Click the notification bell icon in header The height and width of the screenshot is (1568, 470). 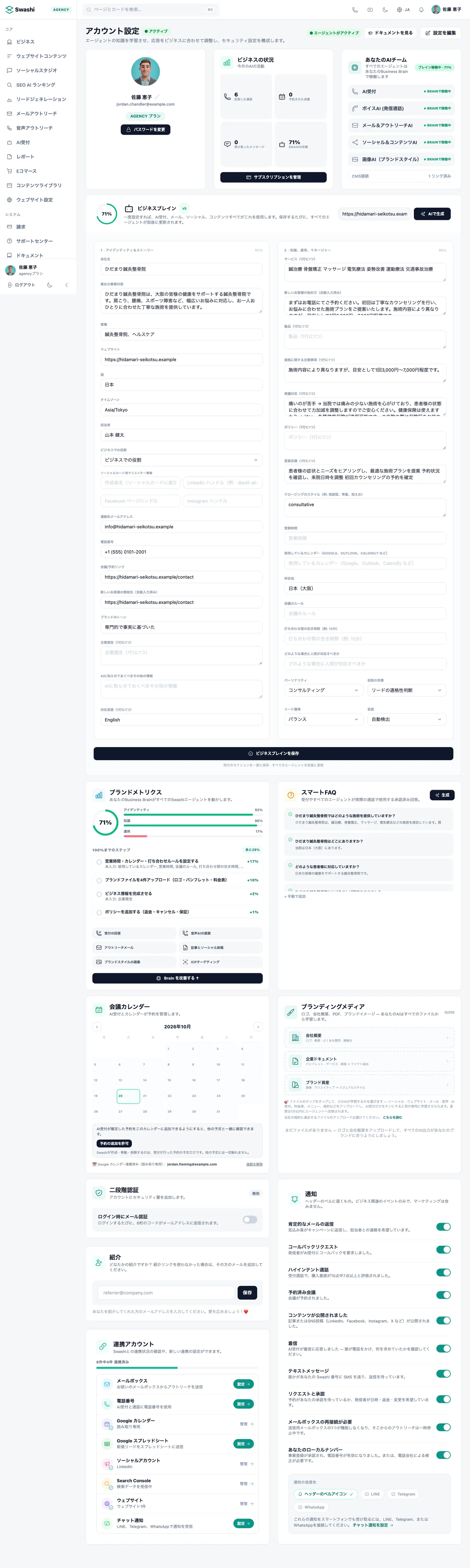coord(421,10)
